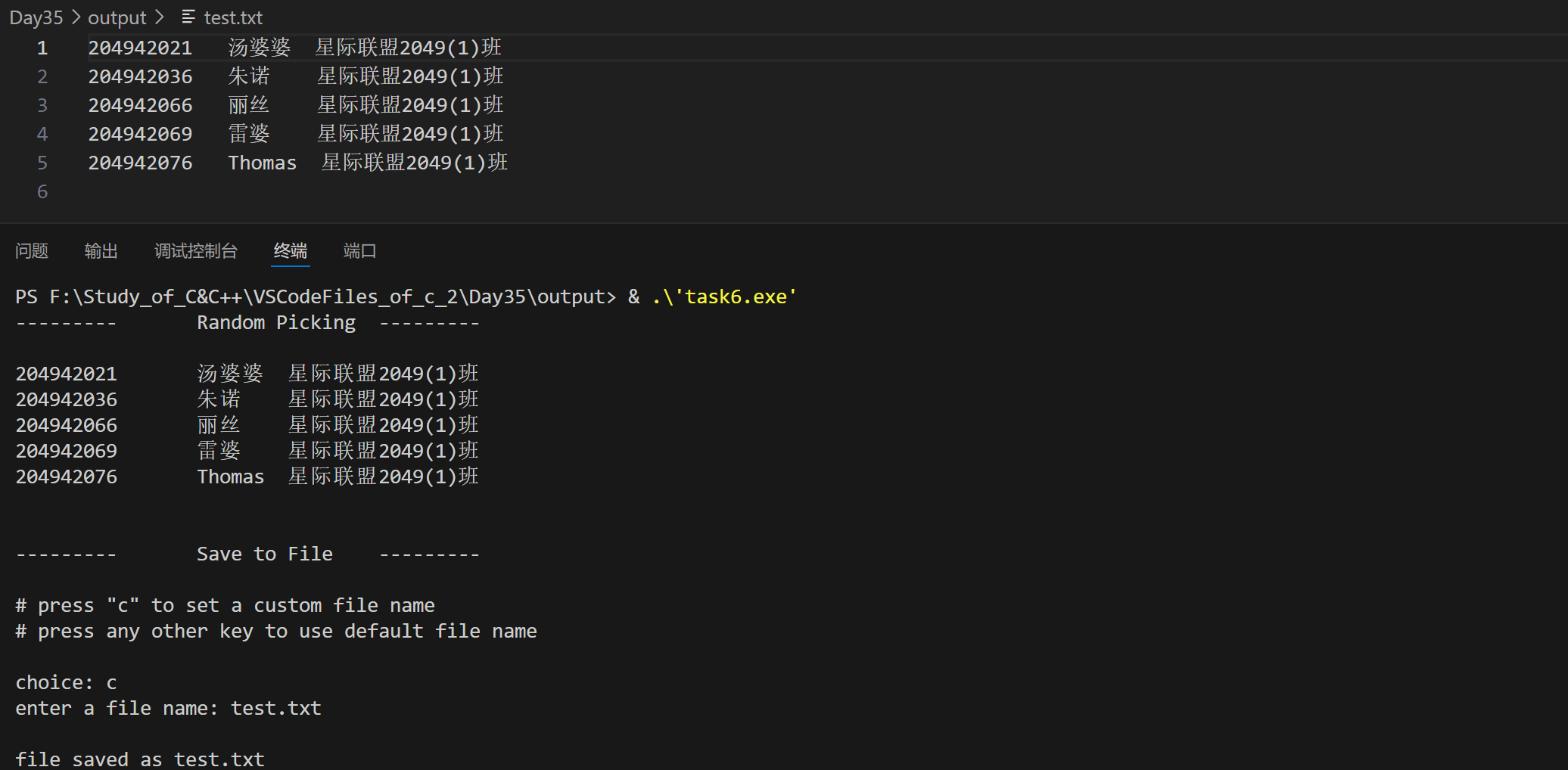Screen dimensions: 1568x770
Task: Click student ID 204942036 in the editor
Action: (x=140, y=77)
